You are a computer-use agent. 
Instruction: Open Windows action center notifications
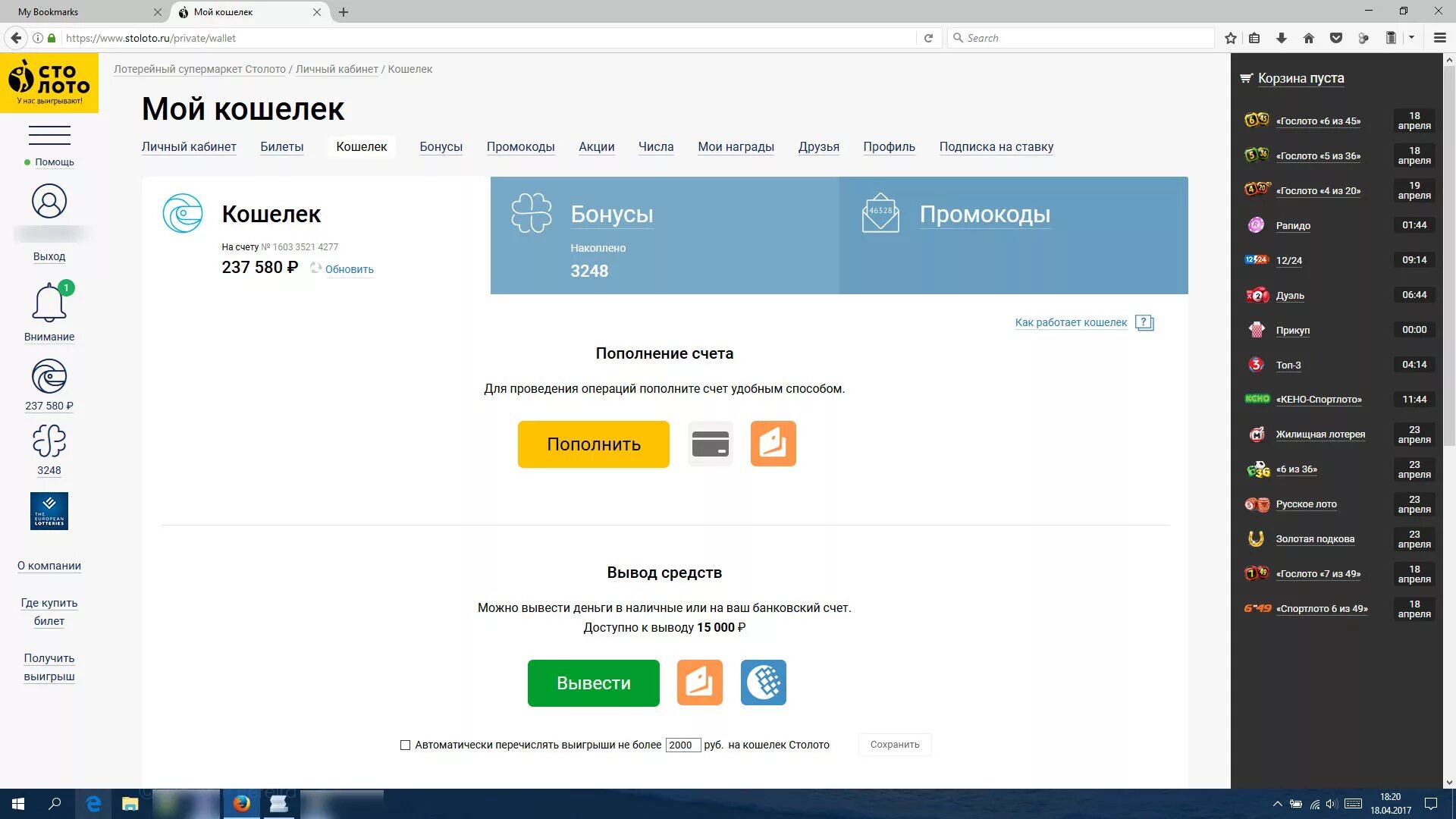click(1431, 804)
